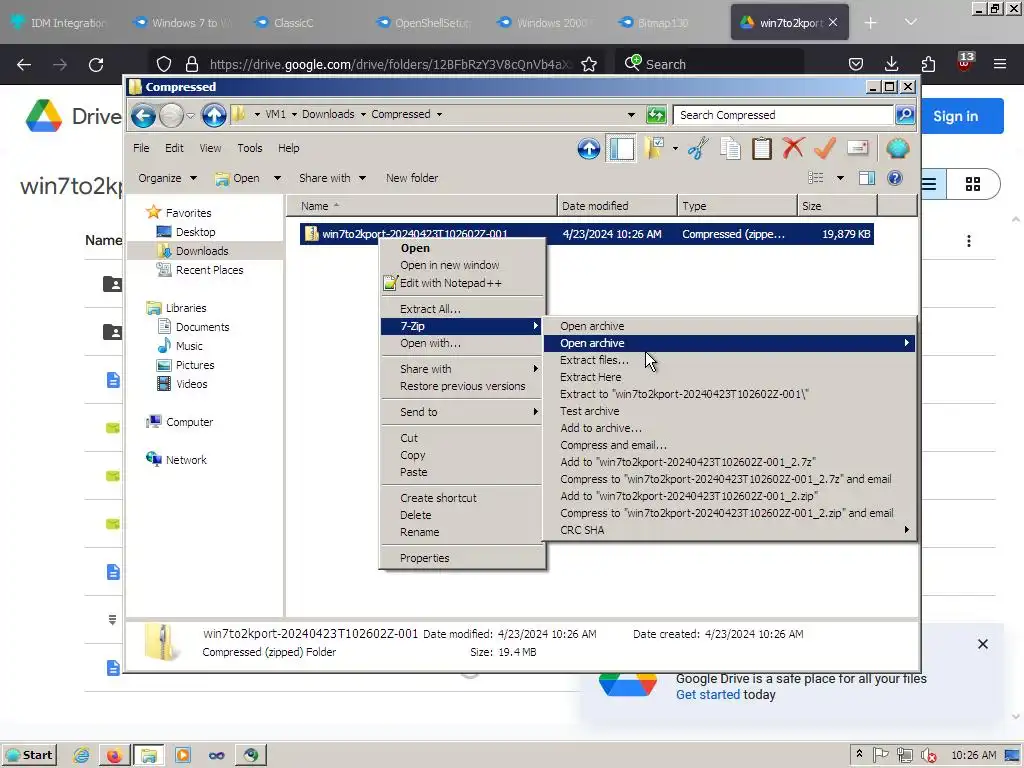
Task: Close the Google Drive promo banner
Action: 983,644
